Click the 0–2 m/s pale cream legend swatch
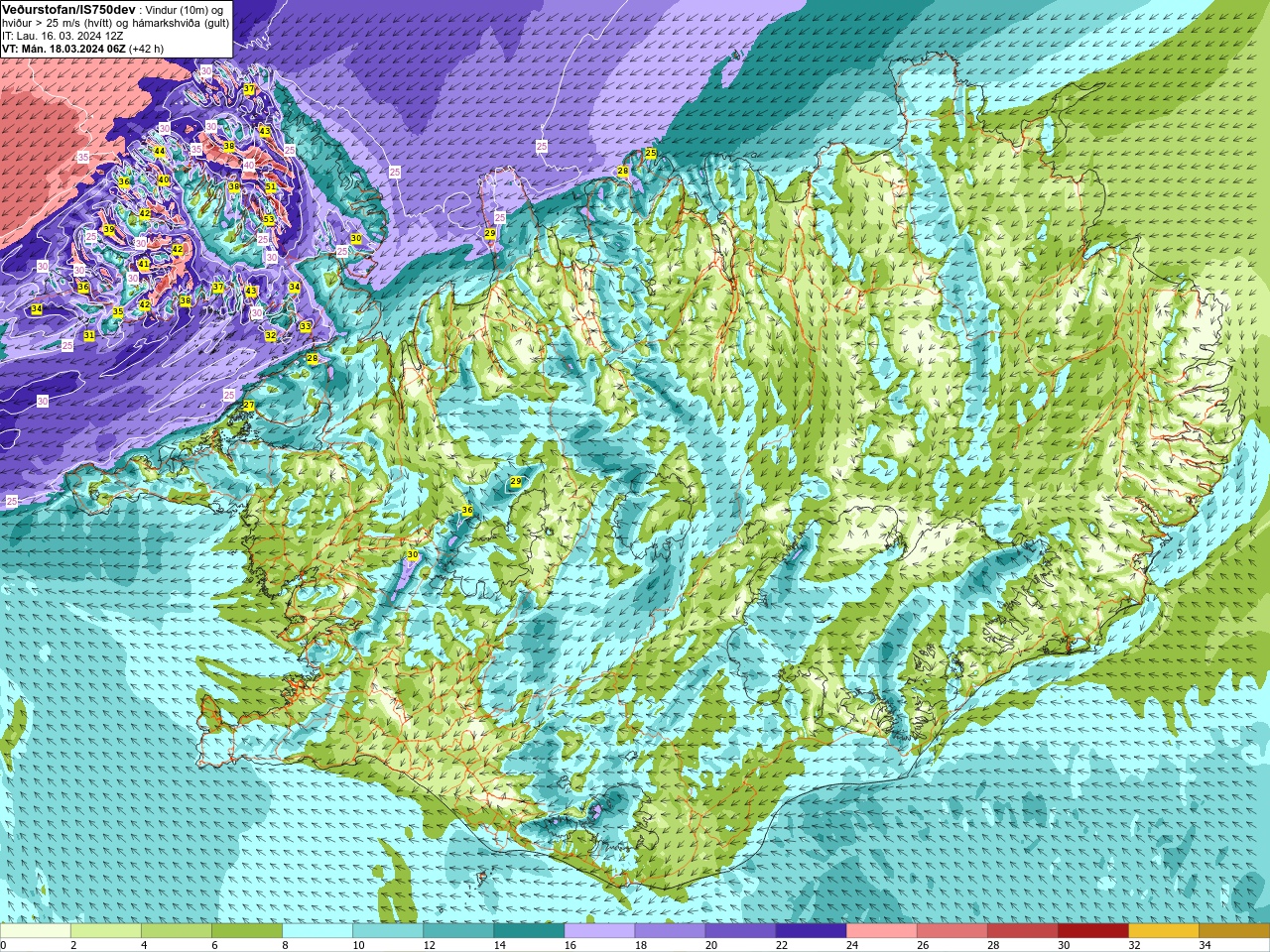The height and width of the screenshot is (952, 1270). (36, 931)
